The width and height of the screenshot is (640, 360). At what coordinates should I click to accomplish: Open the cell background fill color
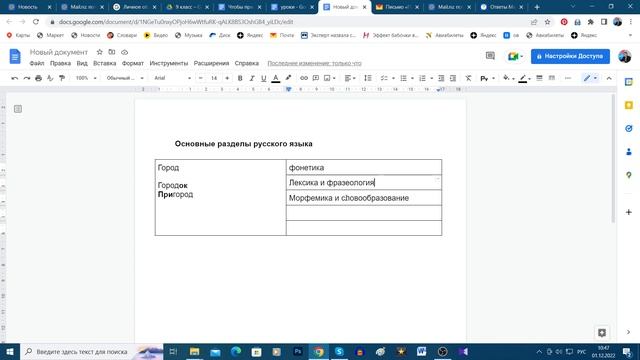[x=507, y=78]
